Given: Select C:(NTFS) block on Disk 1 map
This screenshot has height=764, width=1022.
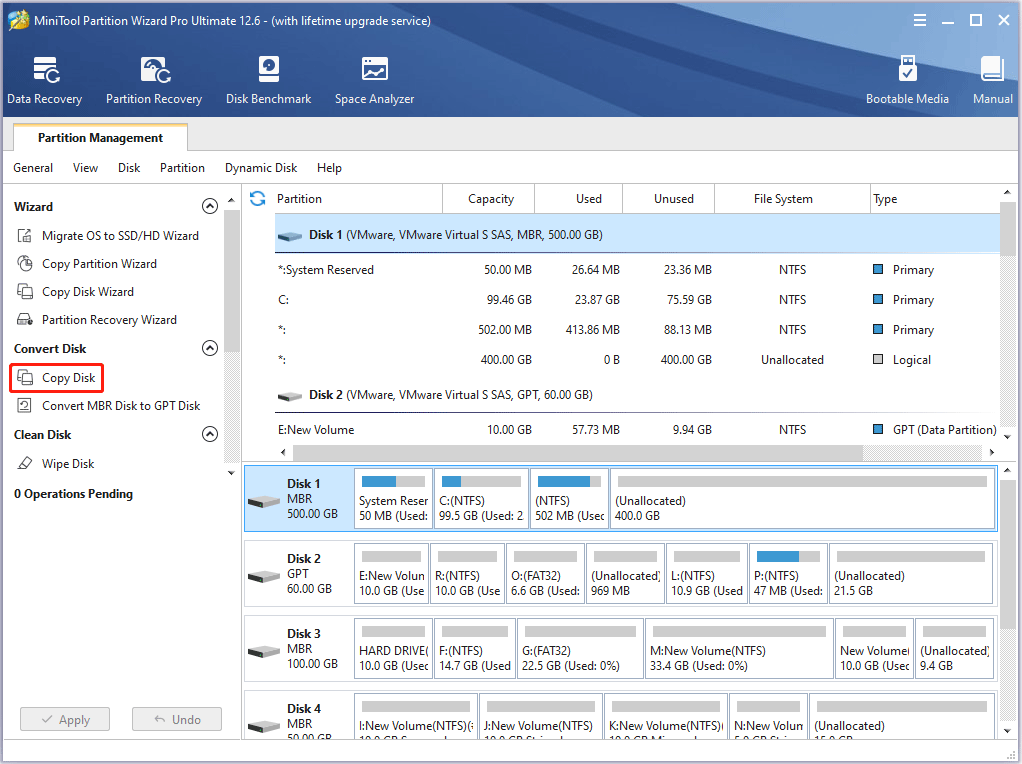Looking at the screenshot, I should click(x=482, y=499).
